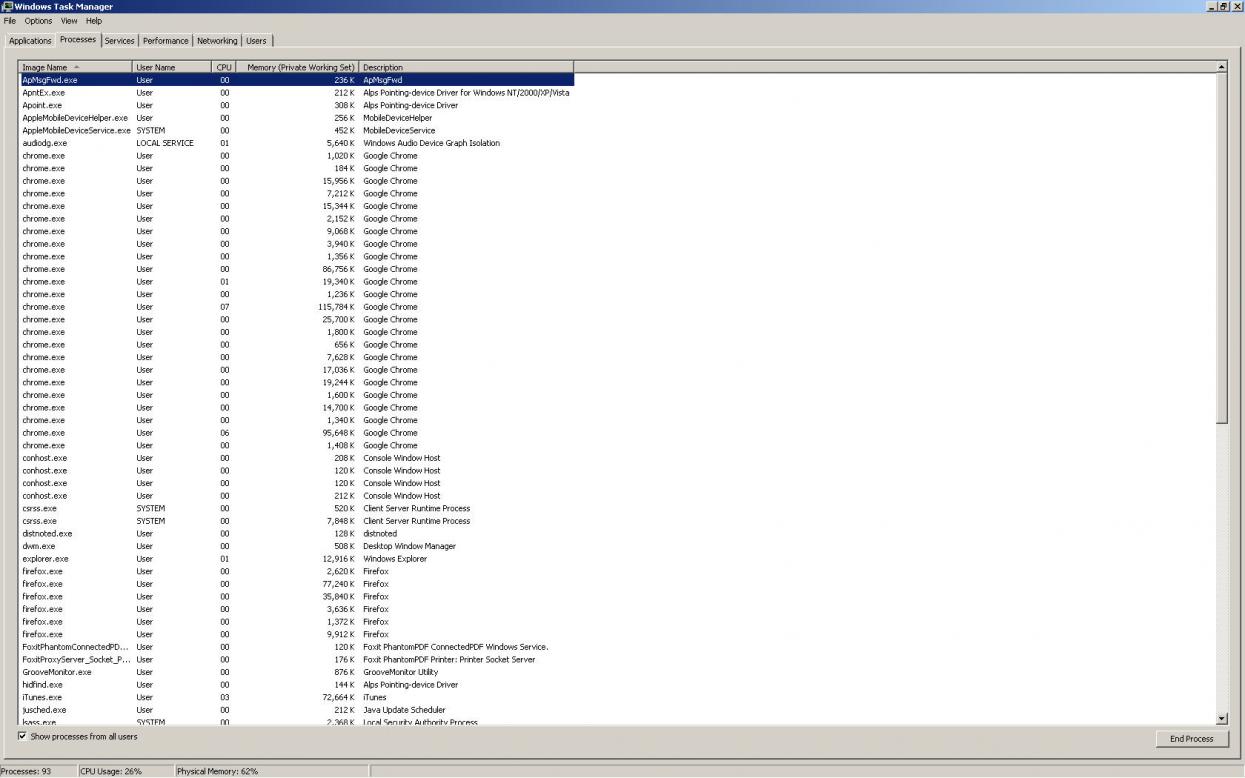Switch to the Applications tab
Image resolution: width=1245 pixels, height=778 pixels.
30,41
